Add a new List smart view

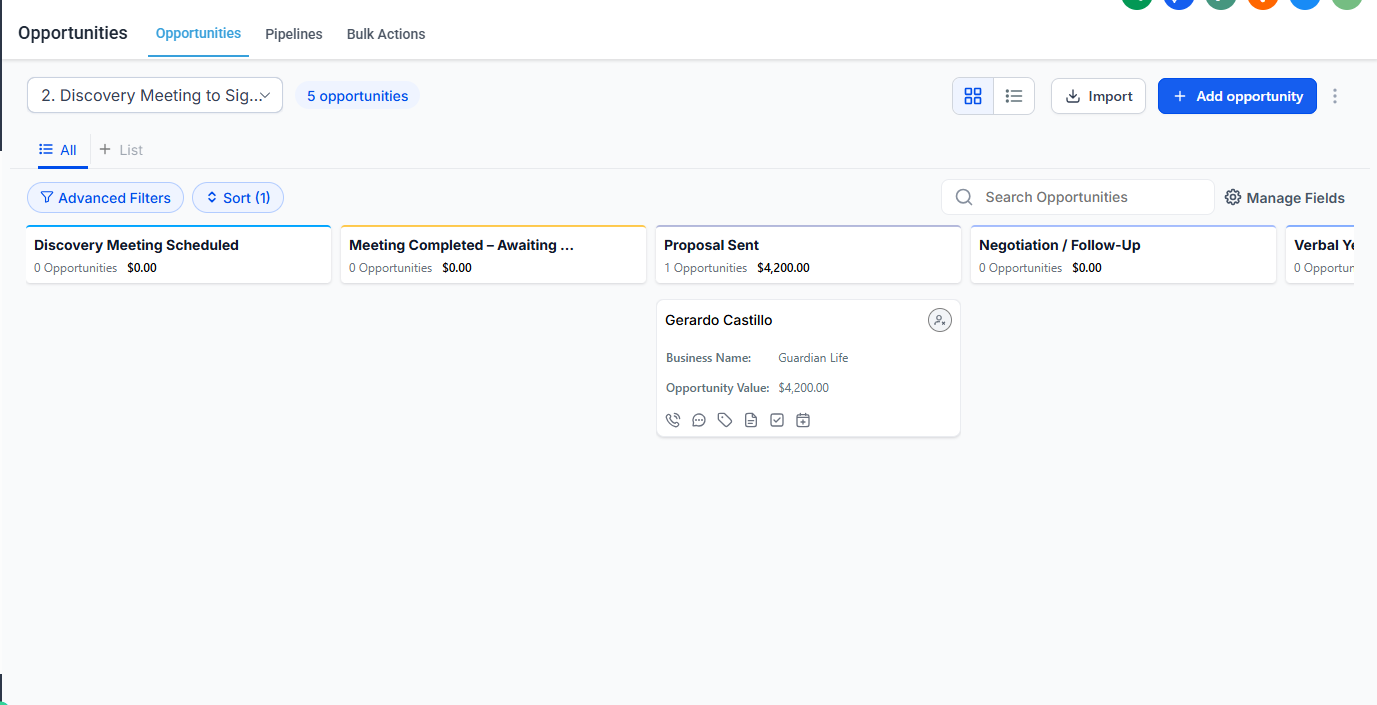point(121,150)
